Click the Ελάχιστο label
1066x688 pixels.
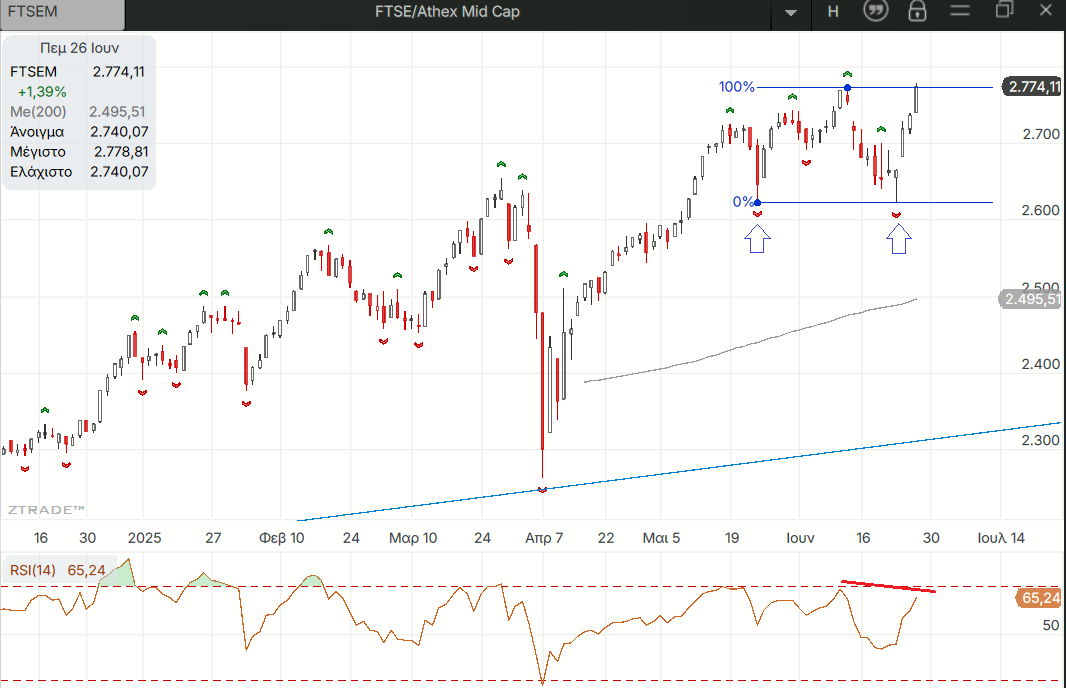pos(41,172)
